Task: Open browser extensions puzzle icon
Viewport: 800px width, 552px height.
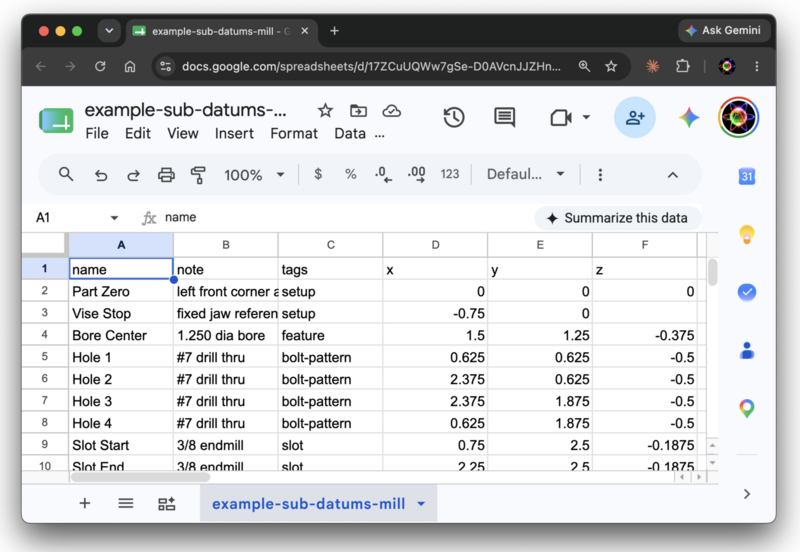Action: tap(682, 66)
